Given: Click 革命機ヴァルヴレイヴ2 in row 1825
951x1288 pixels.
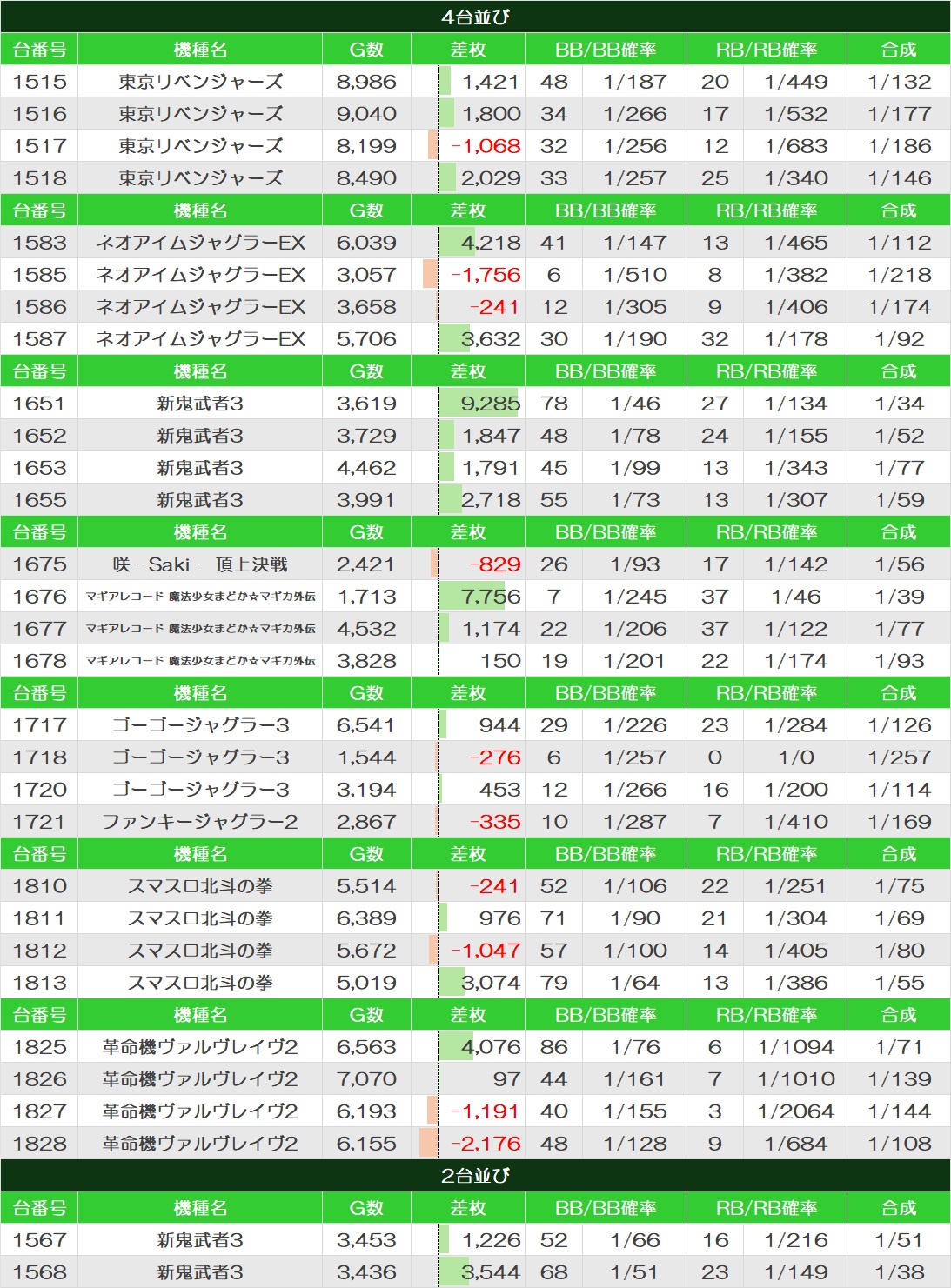Looking at the screenshot, I should (201, 1047).
